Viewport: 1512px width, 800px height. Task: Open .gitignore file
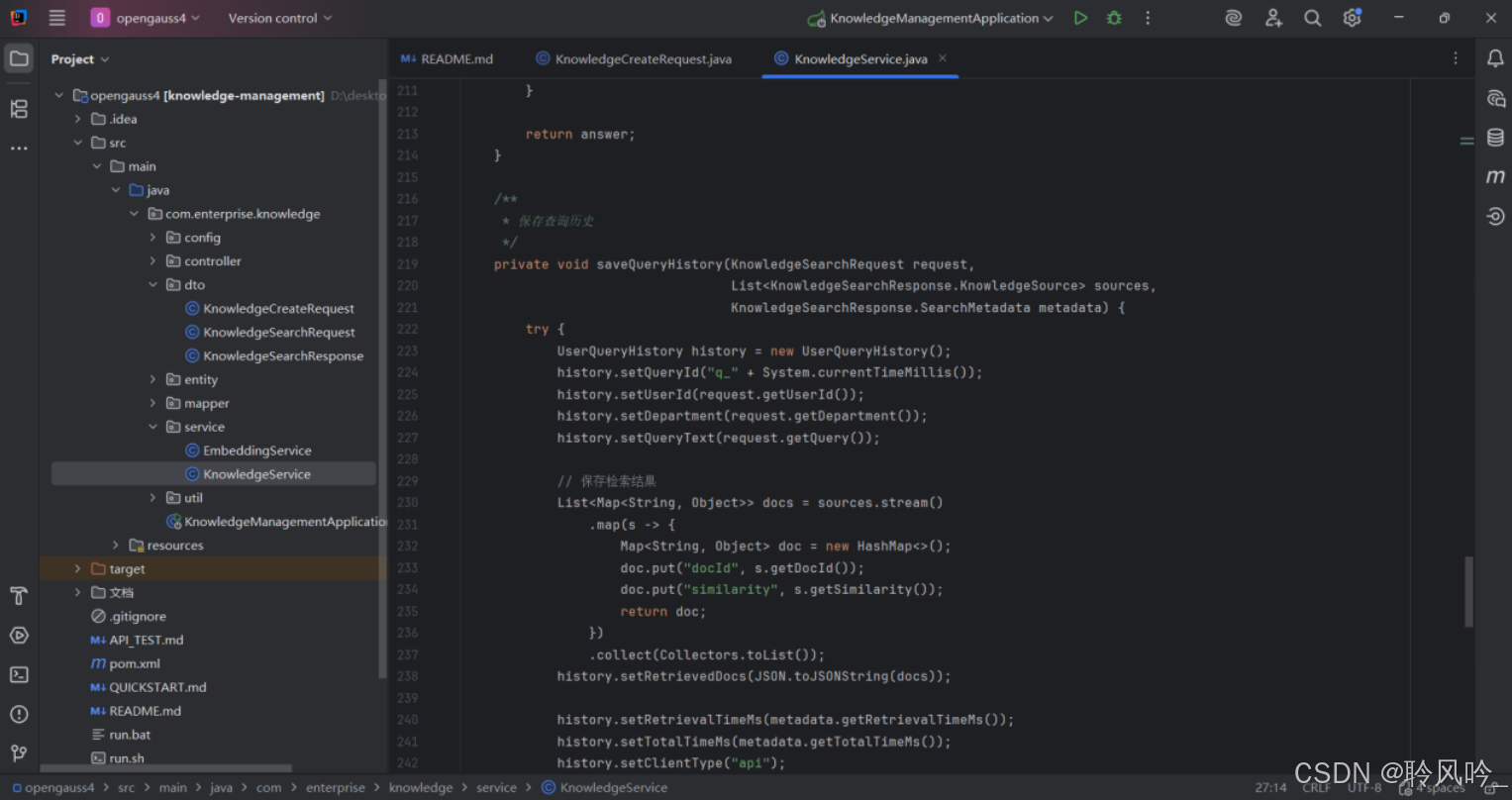click(x=129, y=616)
